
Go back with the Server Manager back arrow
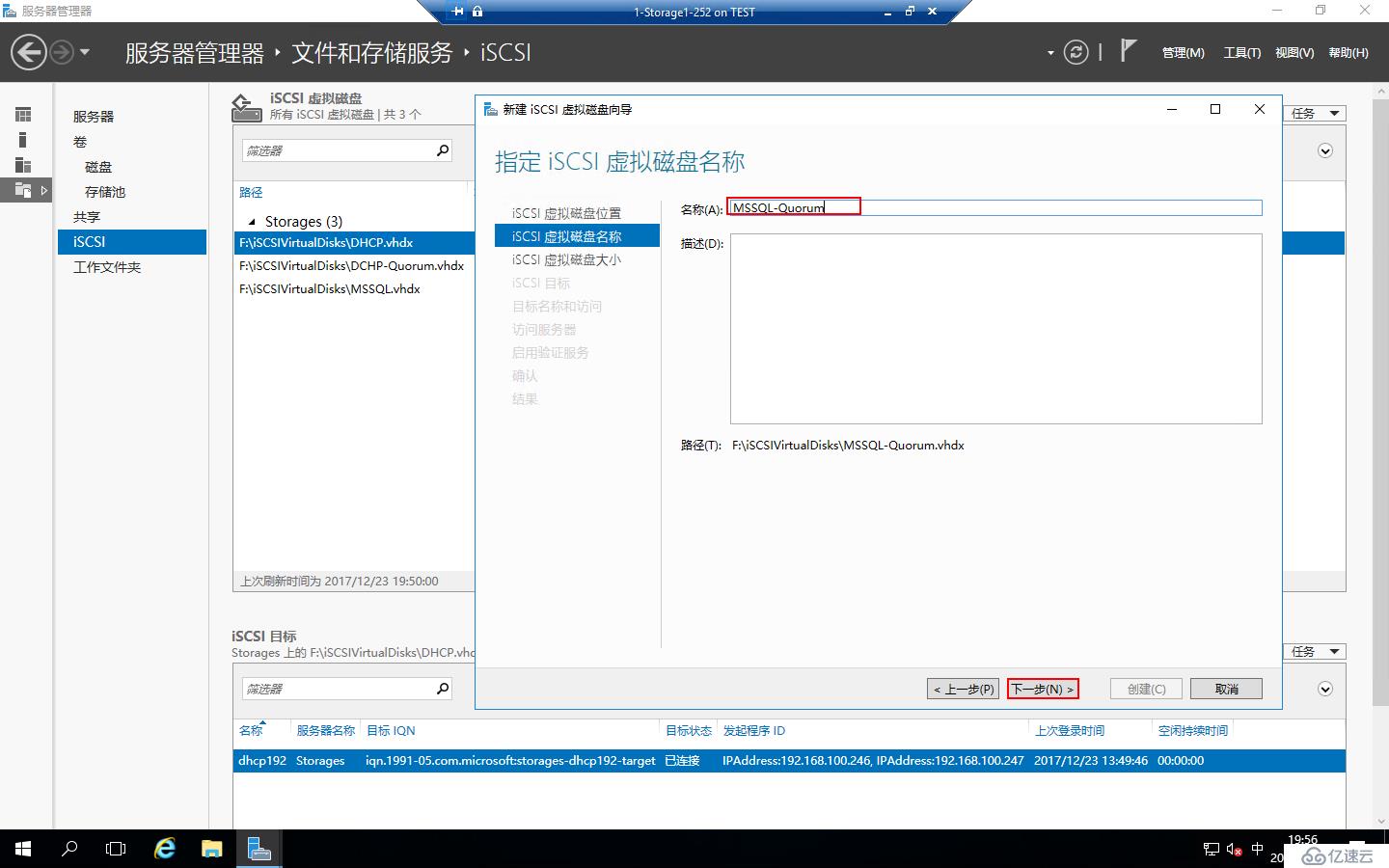pos(29,52)
